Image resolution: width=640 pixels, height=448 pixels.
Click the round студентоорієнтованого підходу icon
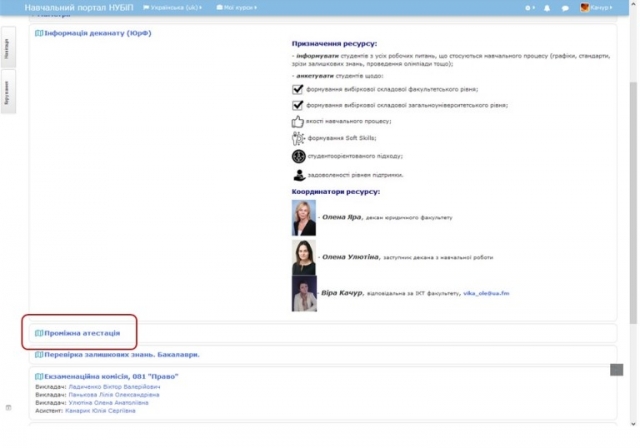298,156
